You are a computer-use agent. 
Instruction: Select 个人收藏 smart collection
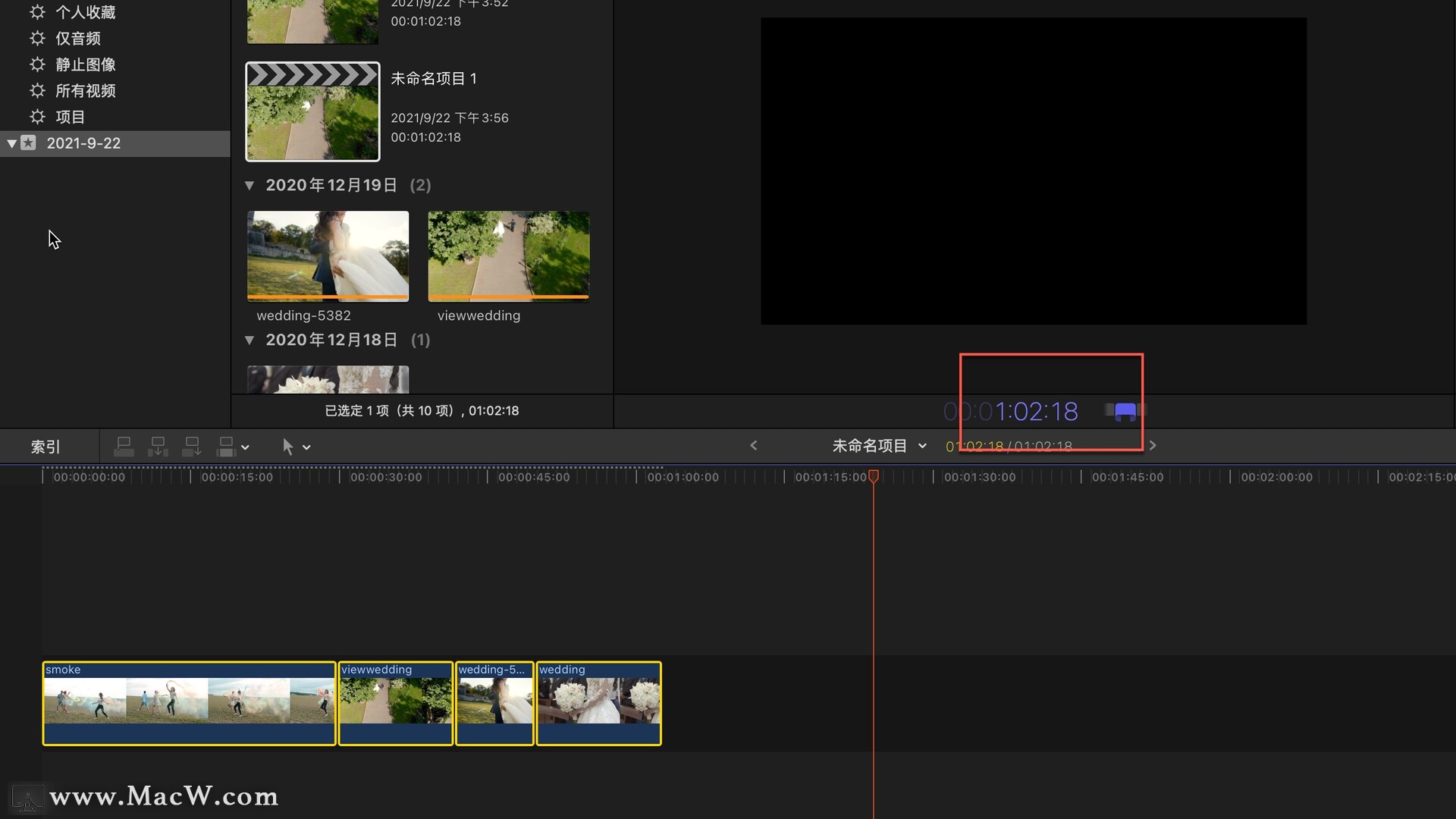(86, 12)
